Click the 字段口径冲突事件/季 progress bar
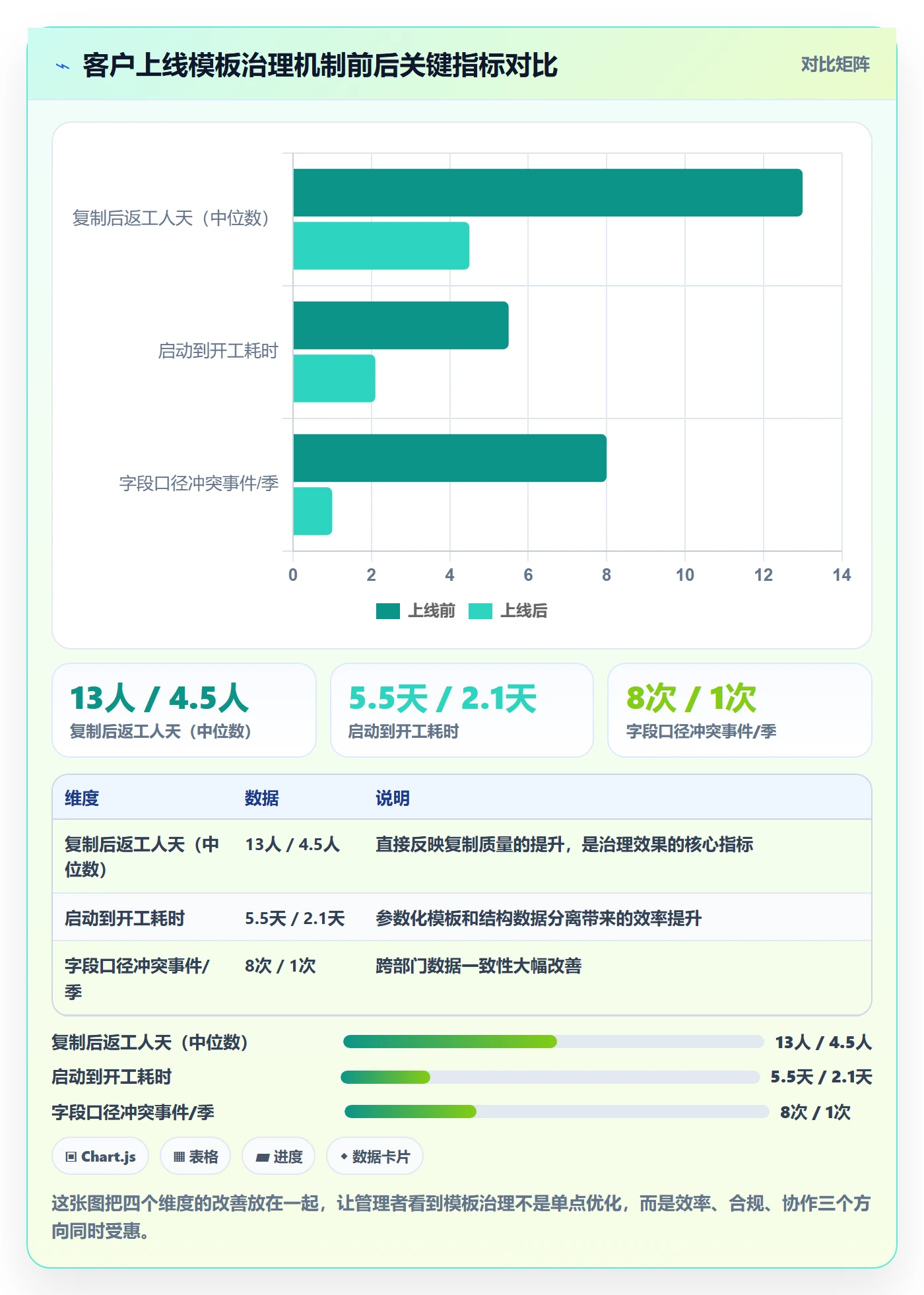 click(x=557, y=1112)
